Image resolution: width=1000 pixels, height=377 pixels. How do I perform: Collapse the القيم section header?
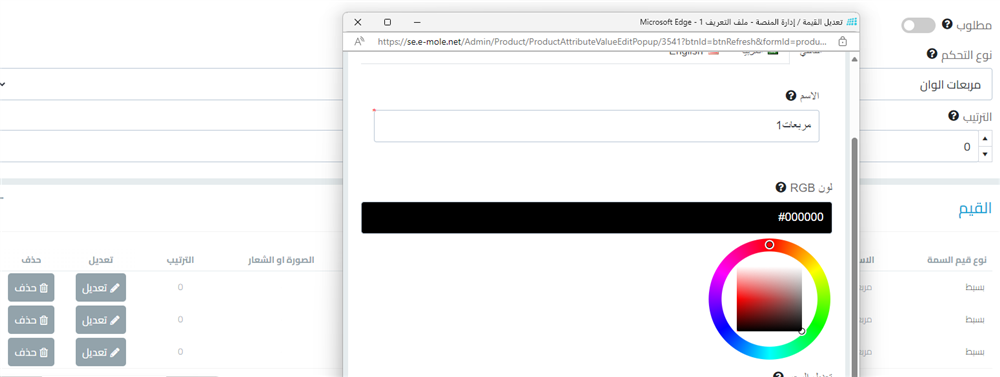pos(976,209)
